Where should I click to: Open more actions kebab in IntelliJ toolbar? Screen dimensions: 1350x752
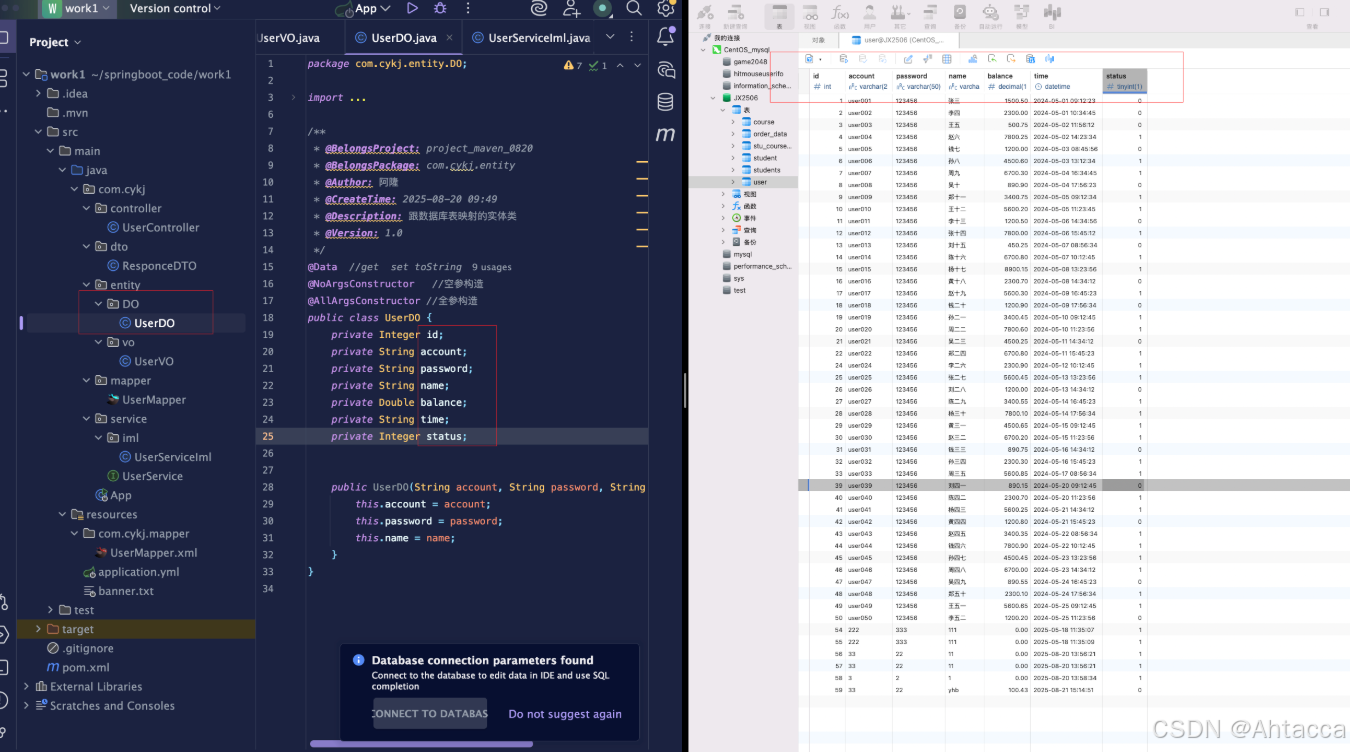click(466, 8)
